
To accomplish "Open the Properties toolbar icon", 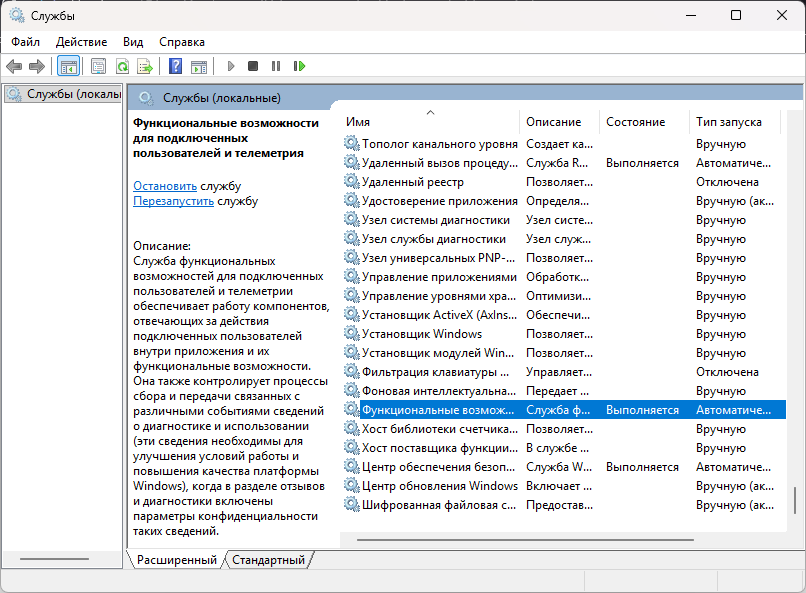I will pyautogui.click(x=98, y=66).
